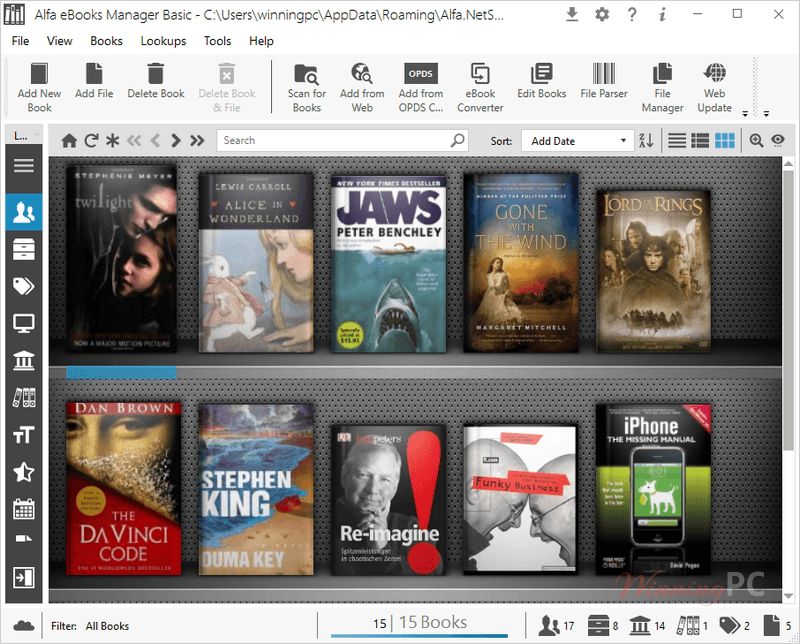Screen dimensions: 800x644
Task: Open the Sort by Add Date dropdown
Action: 577,141
